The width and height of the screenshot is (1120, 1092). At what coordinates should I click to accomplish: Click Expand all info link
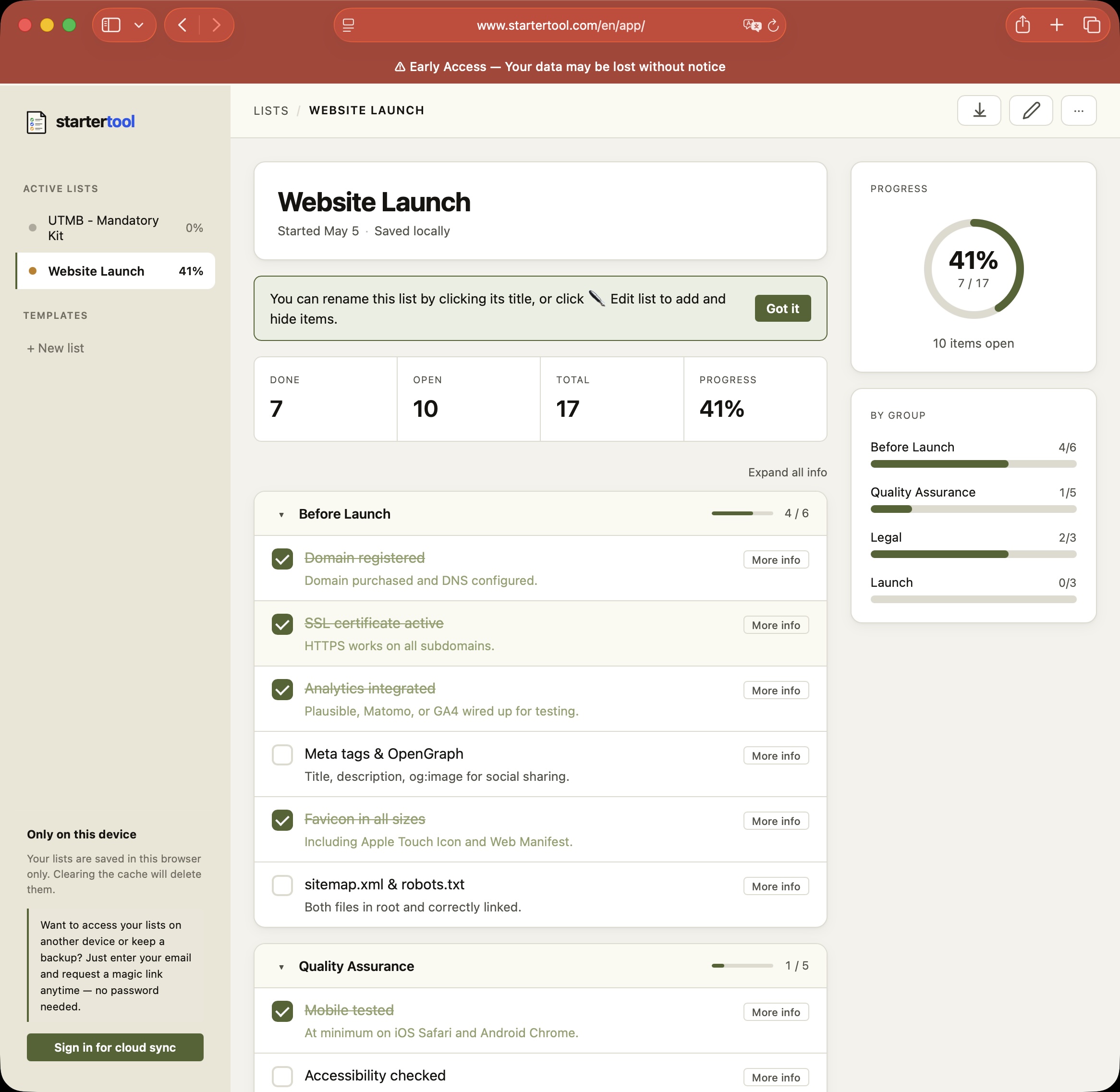pyautogui.click(x=787, y=473)
